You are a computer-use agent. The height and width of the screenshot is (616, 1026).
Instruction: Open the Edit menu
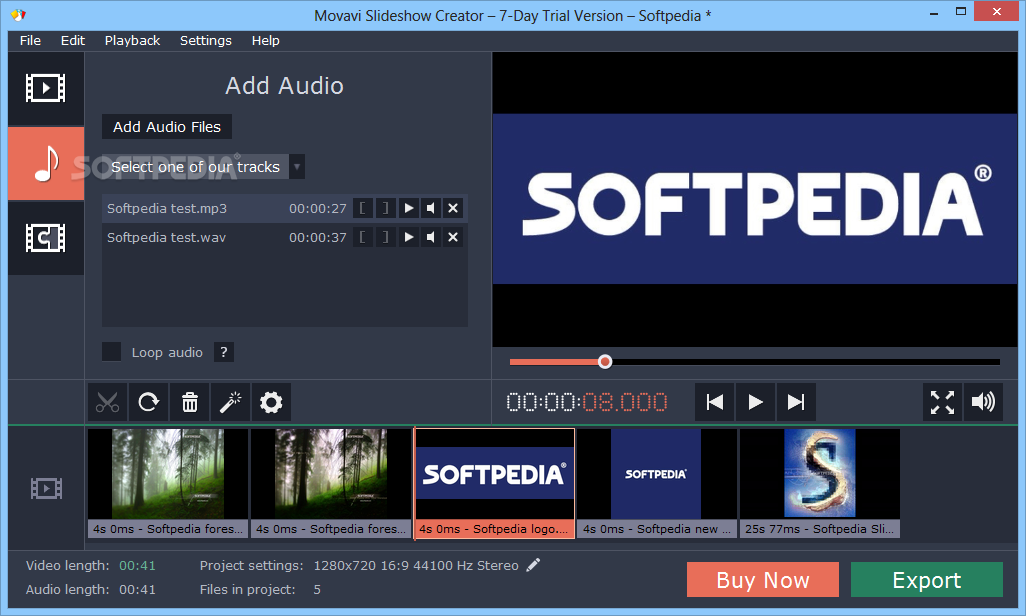click(73, 41)
